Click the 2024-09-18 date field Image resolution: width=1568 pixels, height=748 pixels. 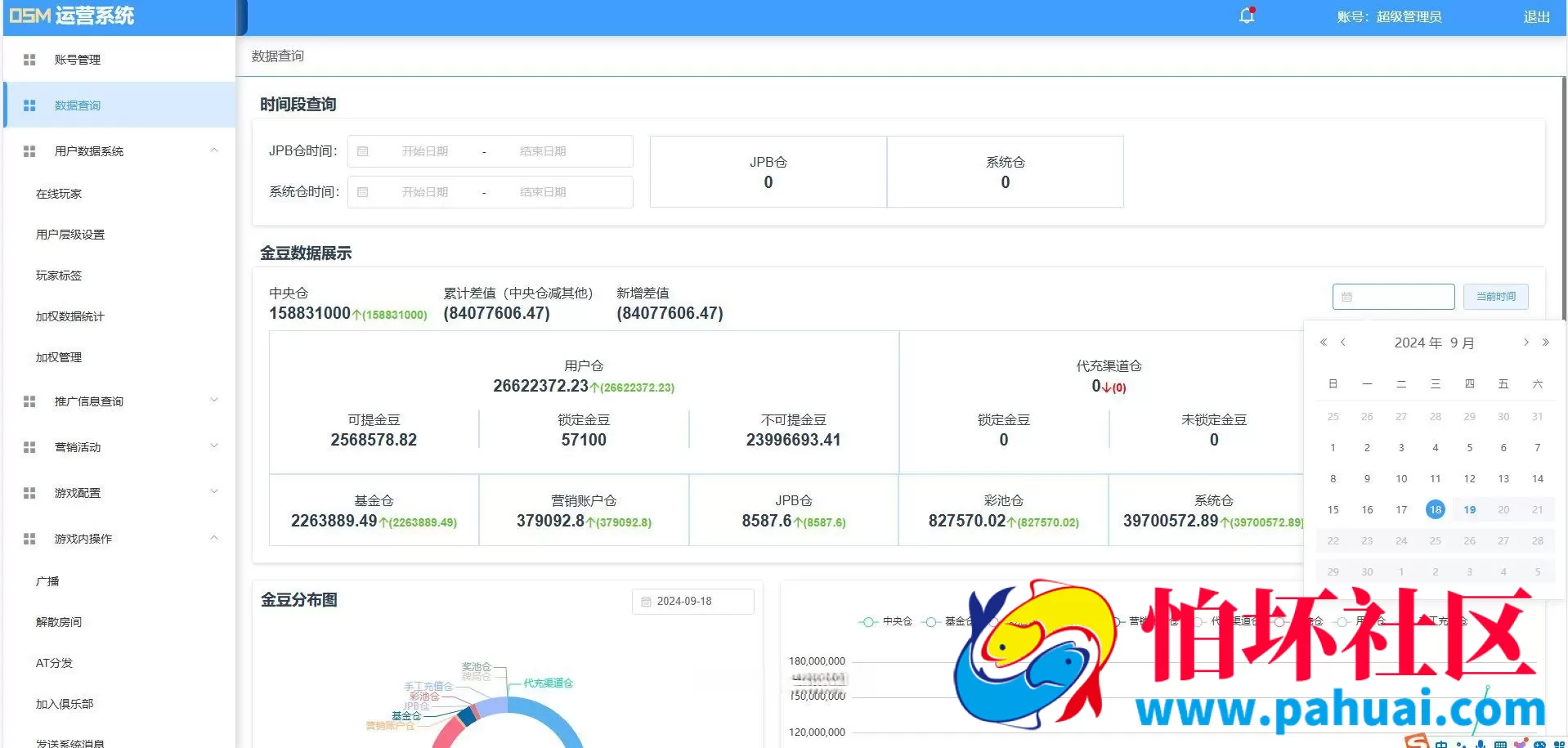click(692, 602)
